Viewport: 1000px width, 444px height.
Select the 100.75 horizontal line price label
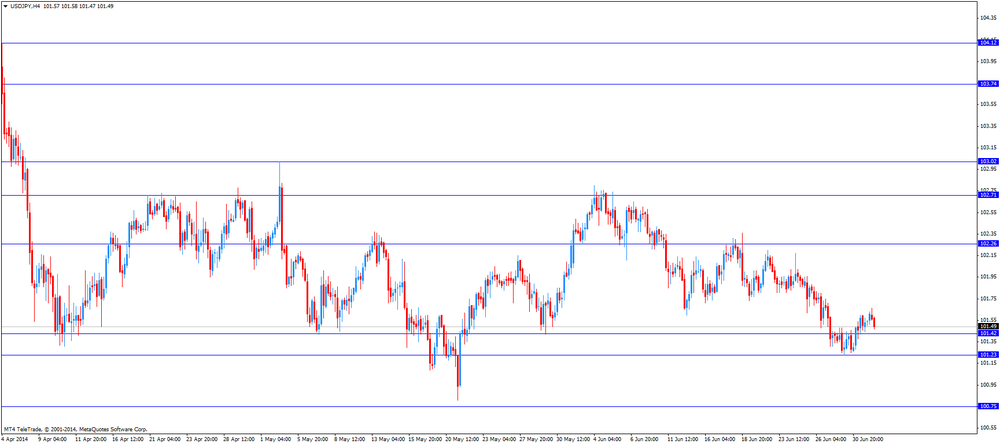click(x=988, y=406)
